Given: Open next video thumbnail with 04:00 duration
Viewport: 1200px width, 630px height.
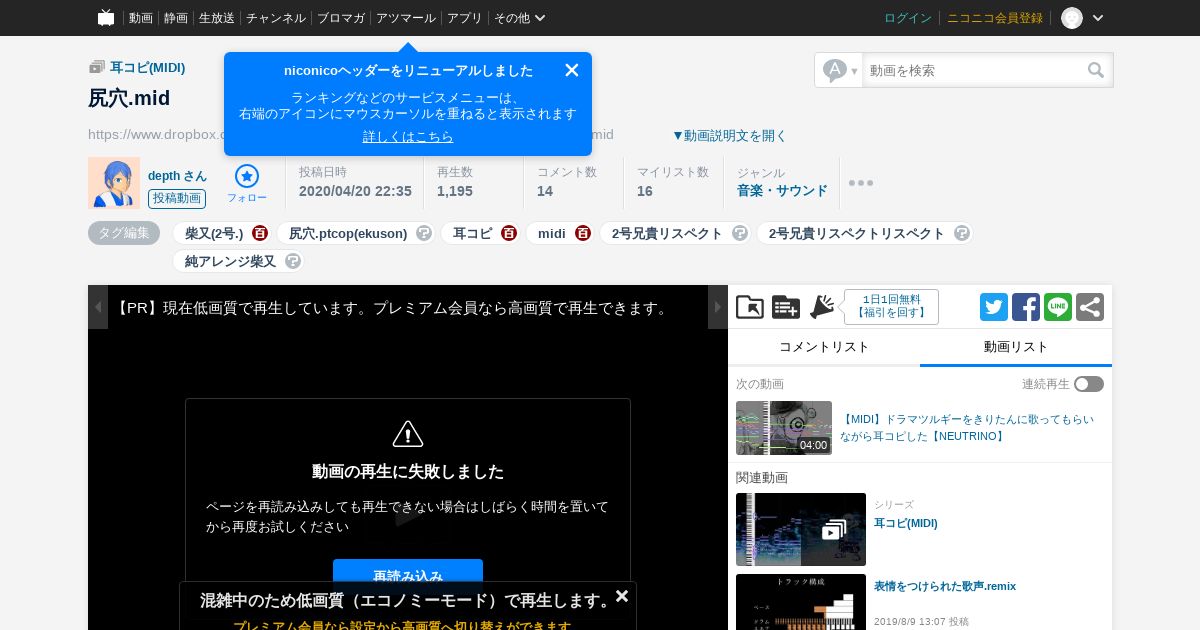Looking at the screenshot, I should 784,428.
